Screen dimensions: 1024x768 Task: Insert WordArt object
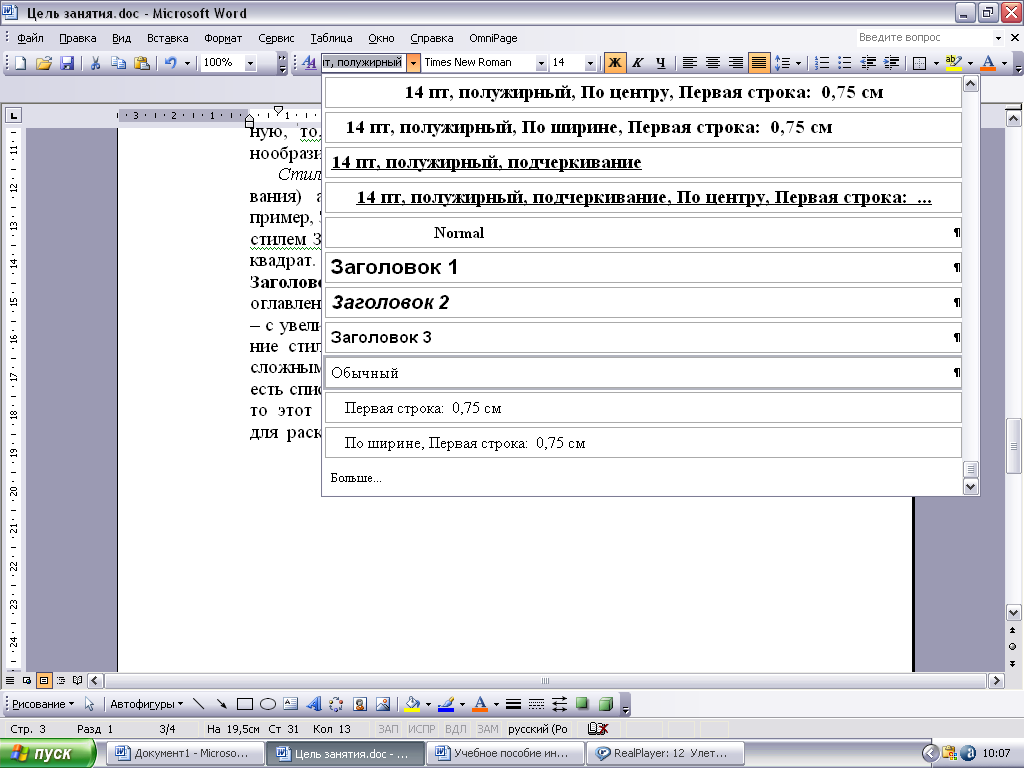coord(313,704)
